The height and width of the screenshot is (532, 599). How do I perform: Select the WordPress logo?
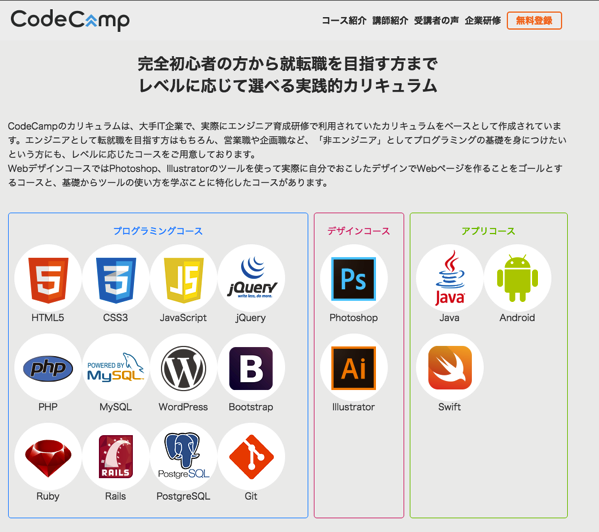click(183, 368)
